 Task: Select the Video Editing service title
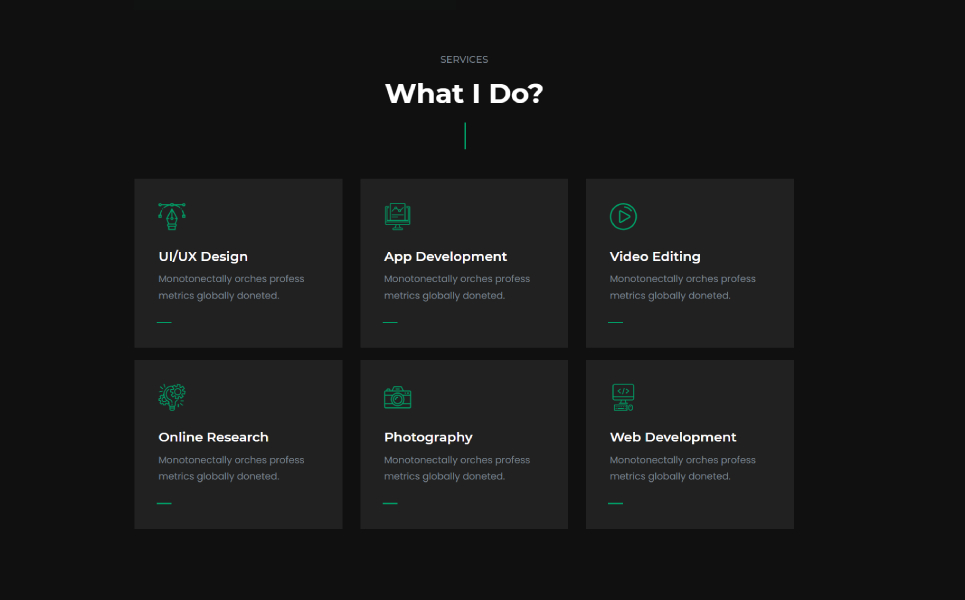pyautogui.click(x=655, y=257)
